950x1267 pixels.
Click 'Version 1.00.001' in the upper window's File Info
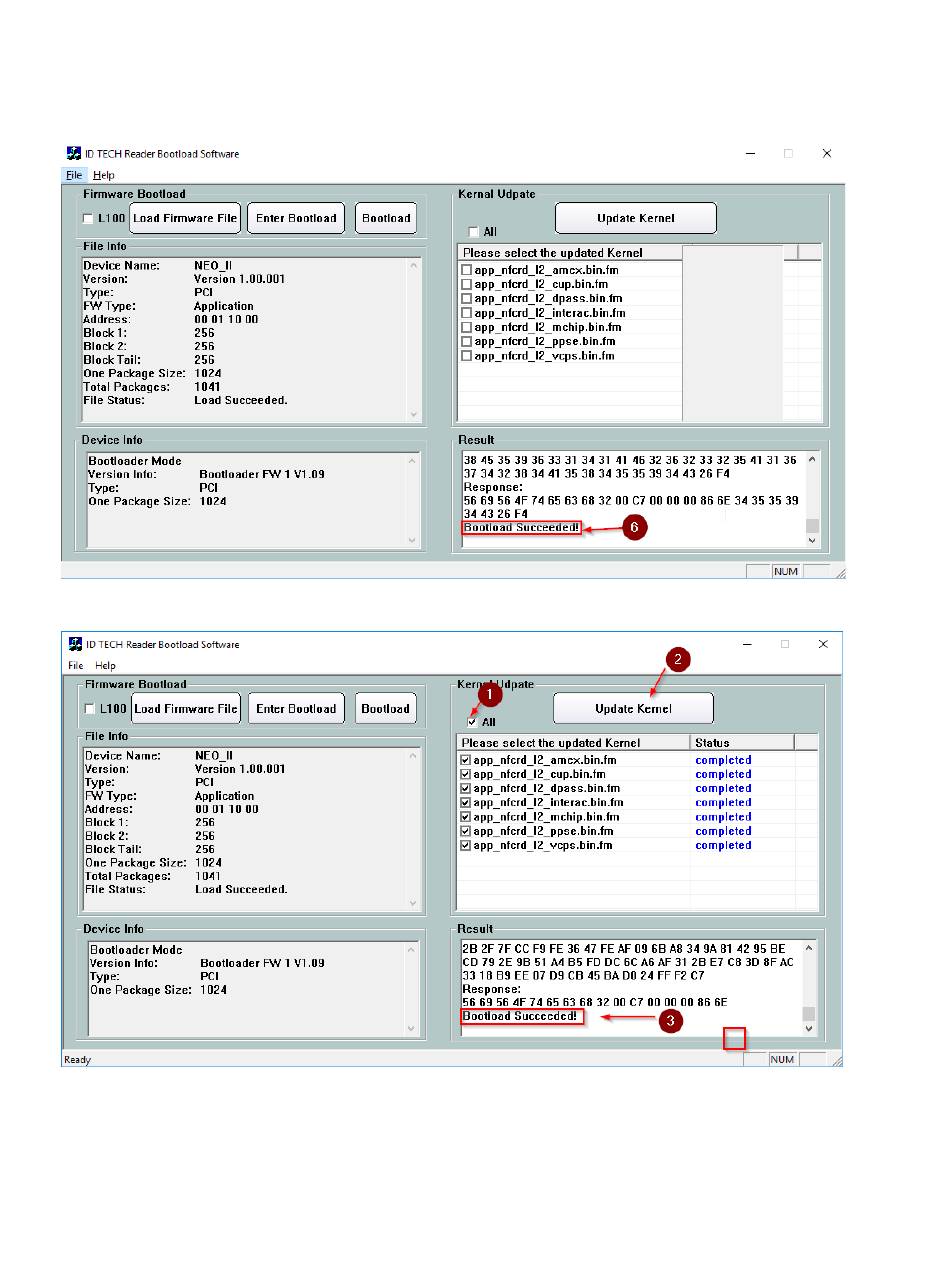pyautogui.click(x=239, y=279)
